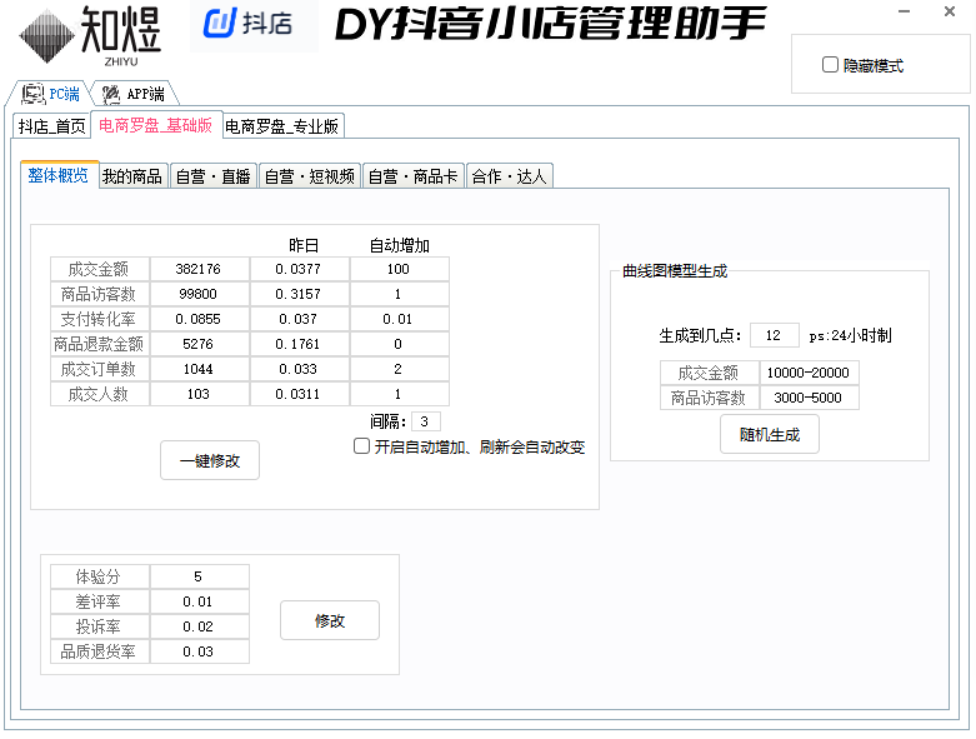The image size is (976, 739).
Task: Click 成交人数 value cell 103
Action: tap(200, 393)
